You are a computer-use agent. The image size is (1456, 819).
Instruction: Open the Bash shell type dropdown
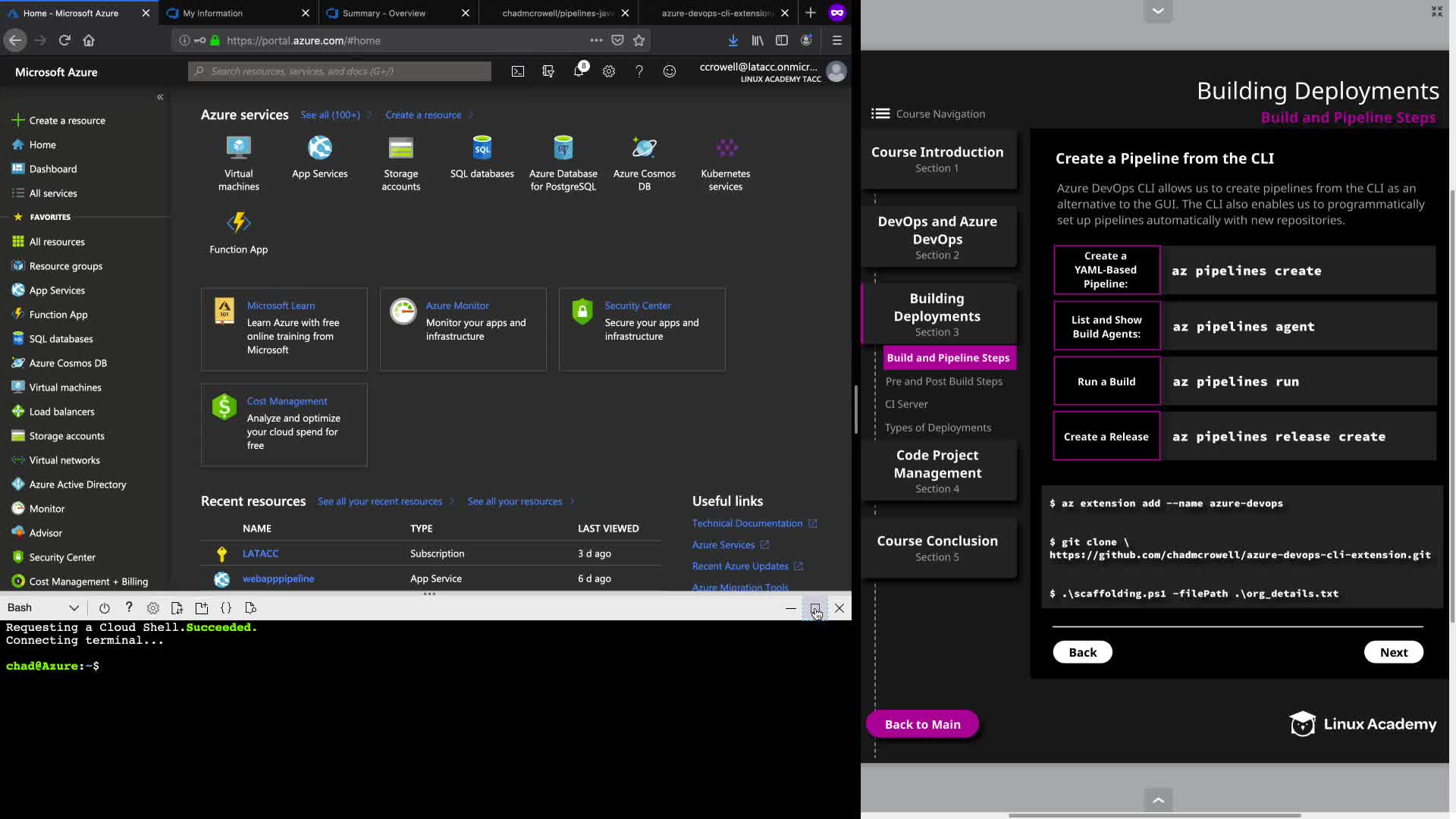pos(43,608)
